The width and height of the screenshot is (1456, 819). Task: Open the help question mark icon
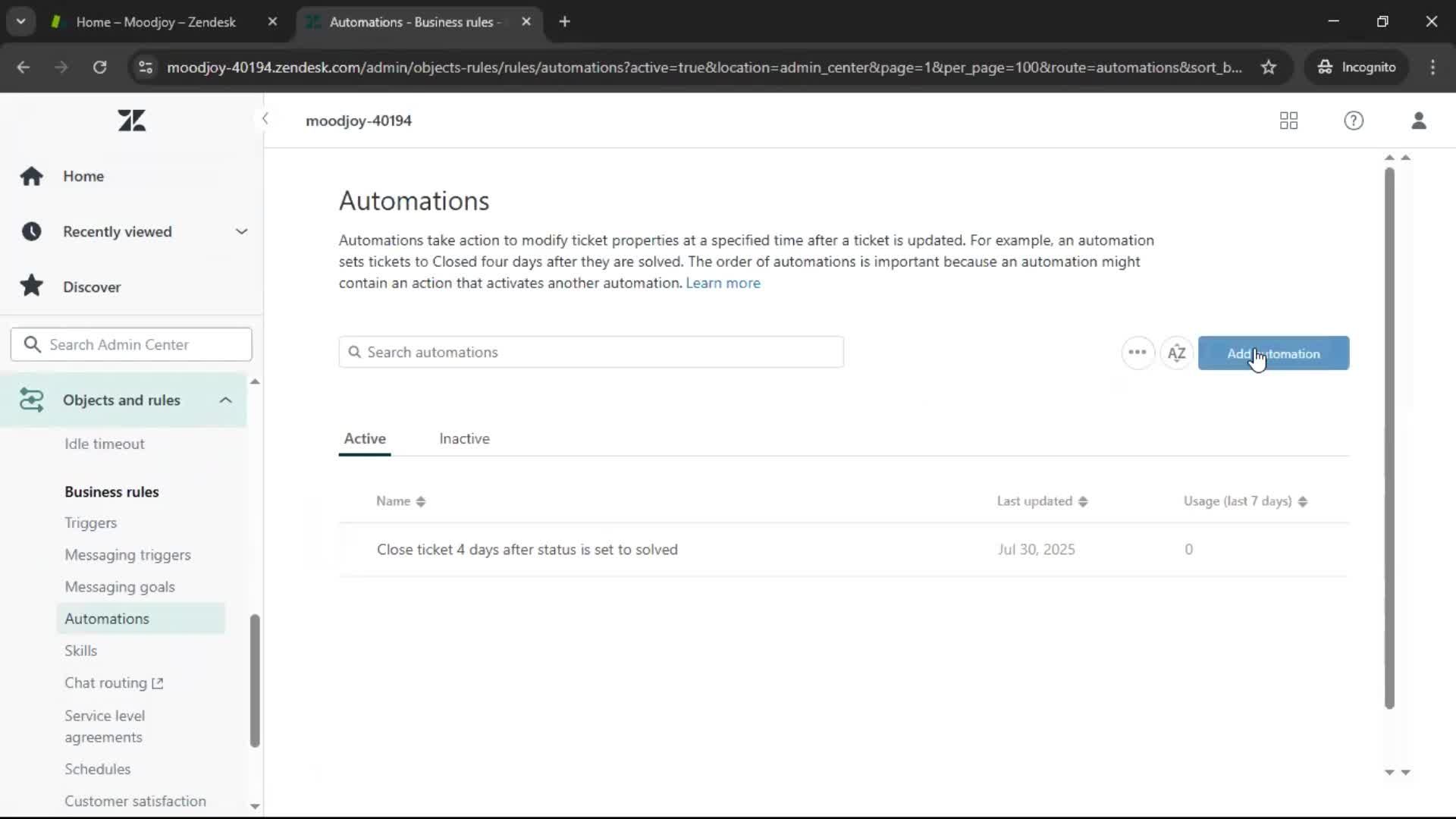(x=1354, y=121)
